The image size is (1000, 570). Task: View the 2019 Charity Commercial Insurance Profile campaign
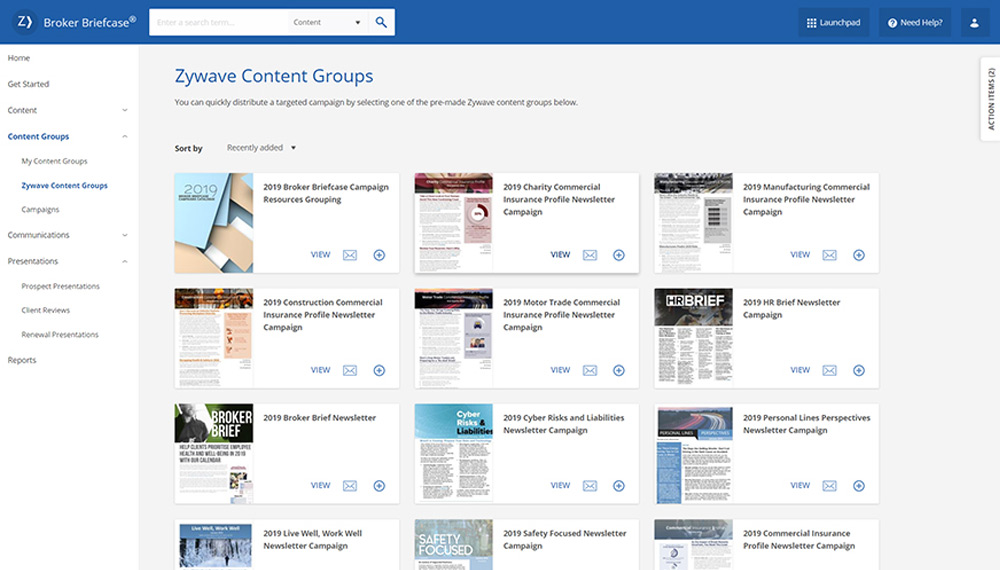point(560,254)
